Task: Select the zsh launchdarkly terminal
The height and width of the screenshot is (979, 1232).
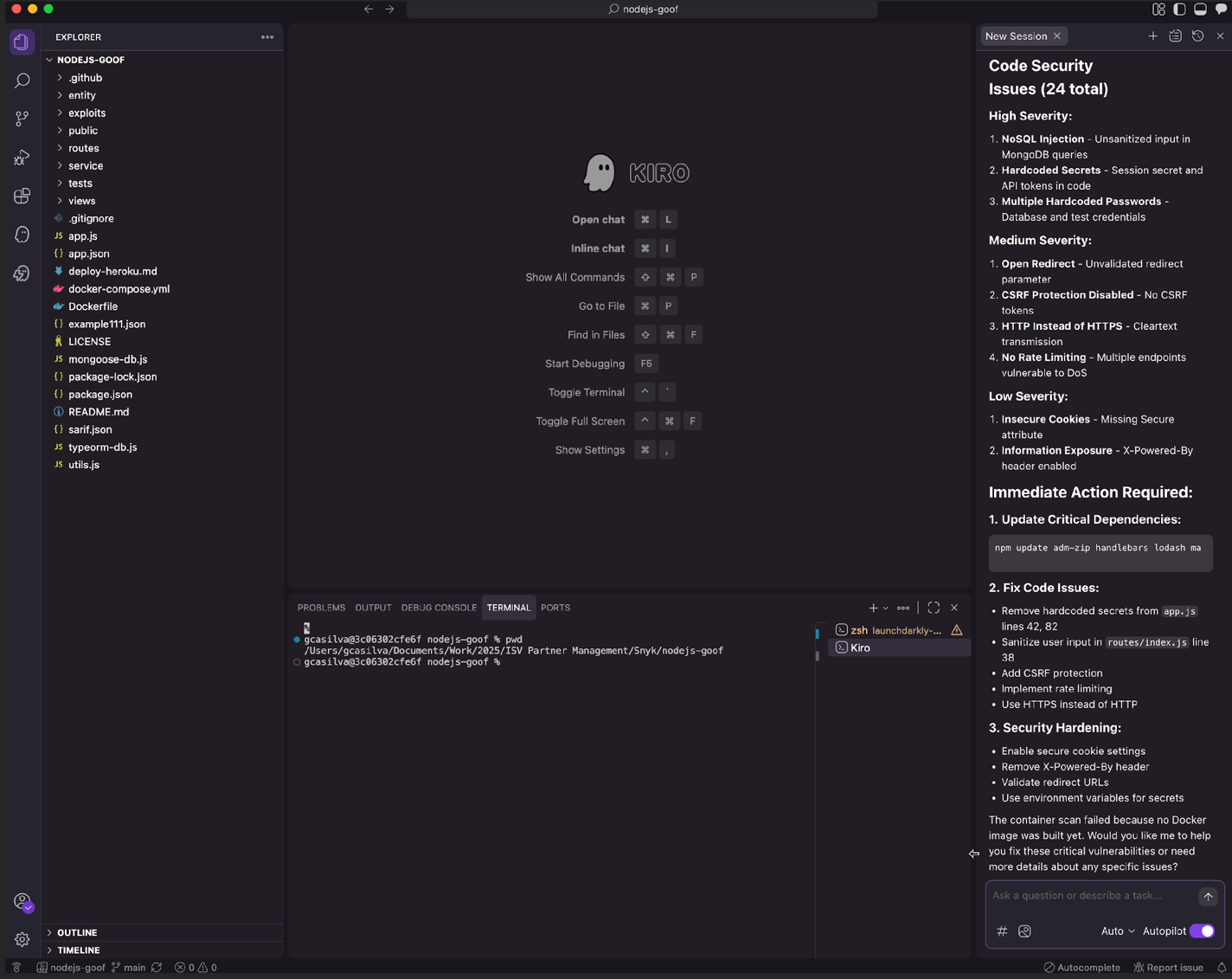Action: (x=900, y=630)
